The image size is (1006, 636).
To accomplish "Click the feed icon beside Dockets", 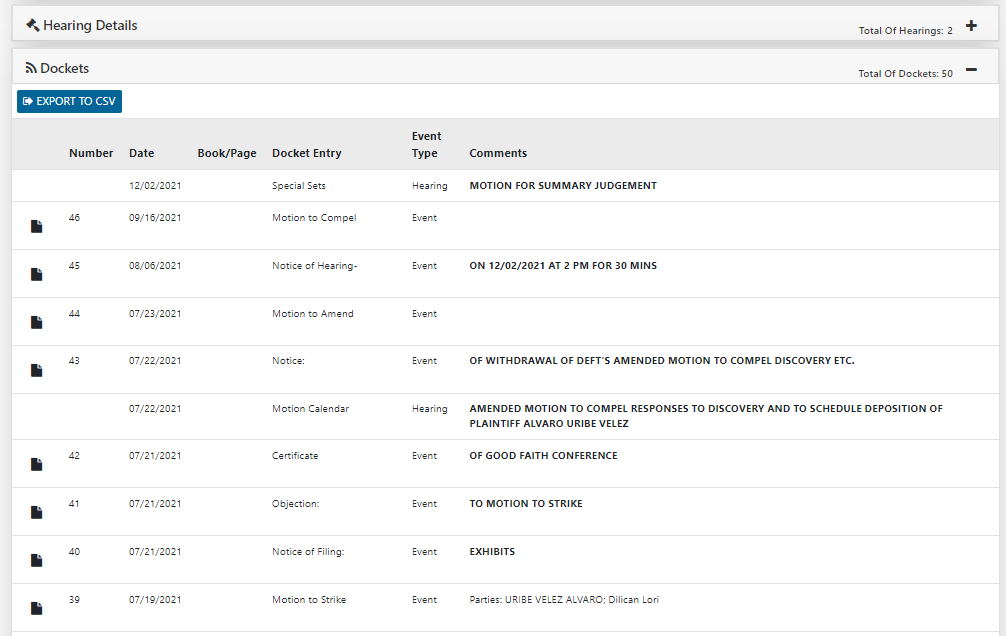I will click(31, 68).
